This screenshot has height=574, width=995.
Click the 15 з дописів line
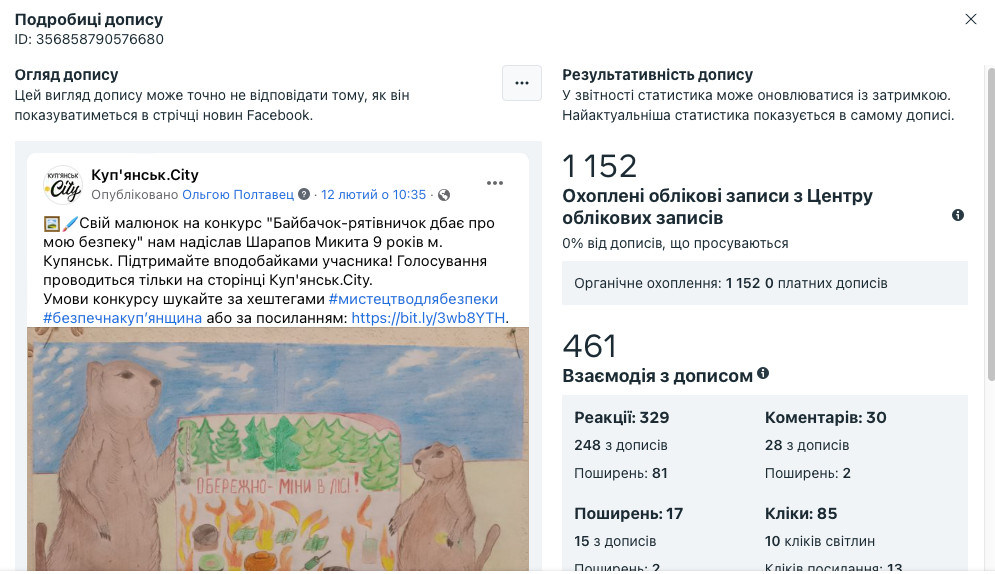coord(615,541)
